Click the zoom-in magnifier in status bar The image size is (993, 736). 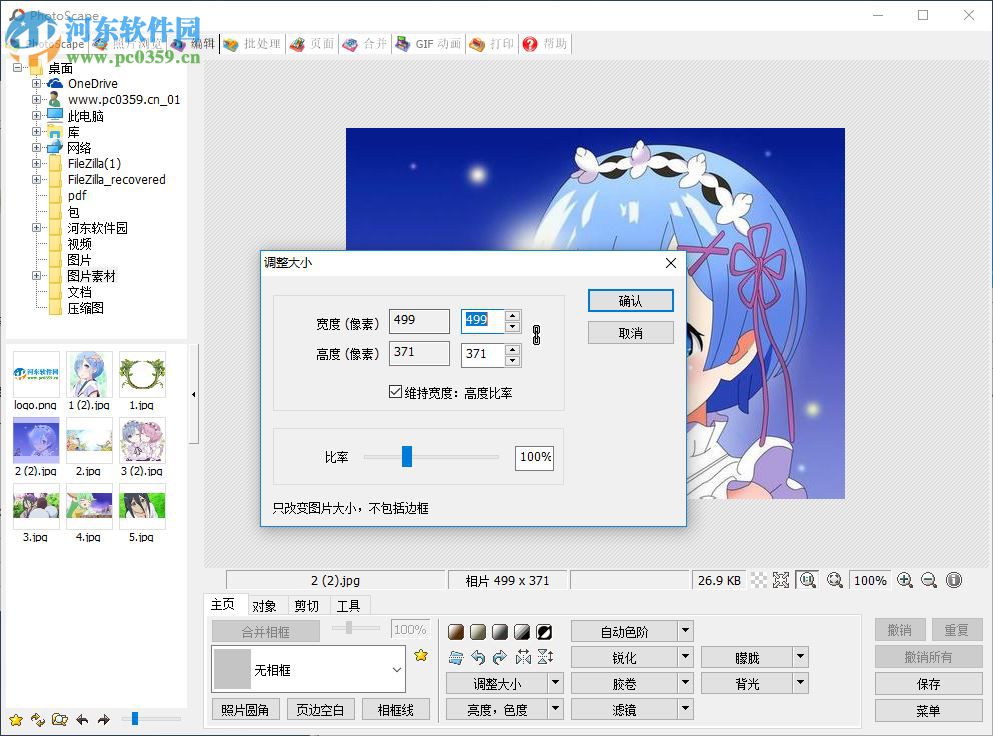click(x=905, y=580)
